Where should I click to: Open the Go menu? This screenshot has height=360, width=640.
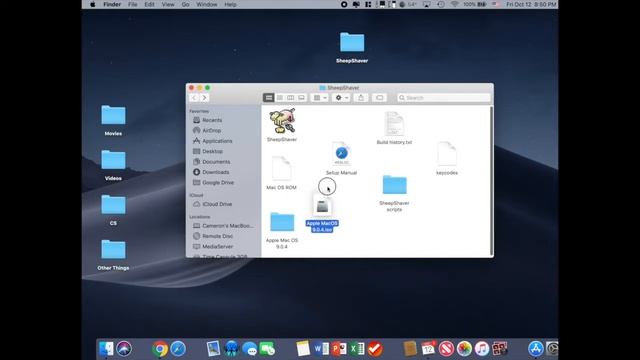(185, 4)
